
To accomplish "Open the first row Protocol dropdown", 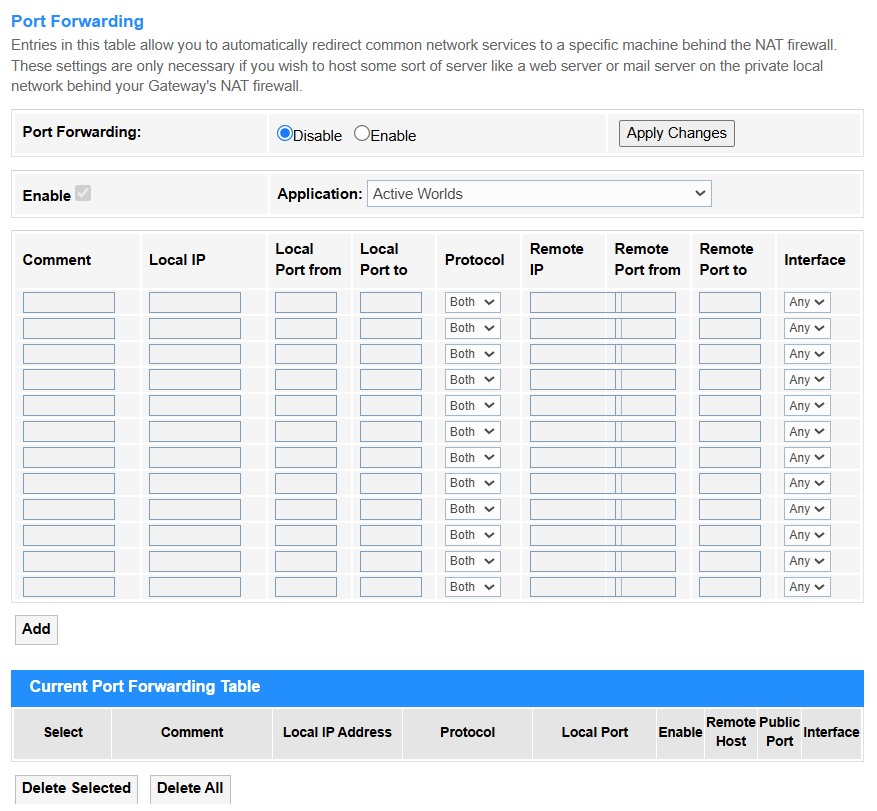I will (473, 302).
